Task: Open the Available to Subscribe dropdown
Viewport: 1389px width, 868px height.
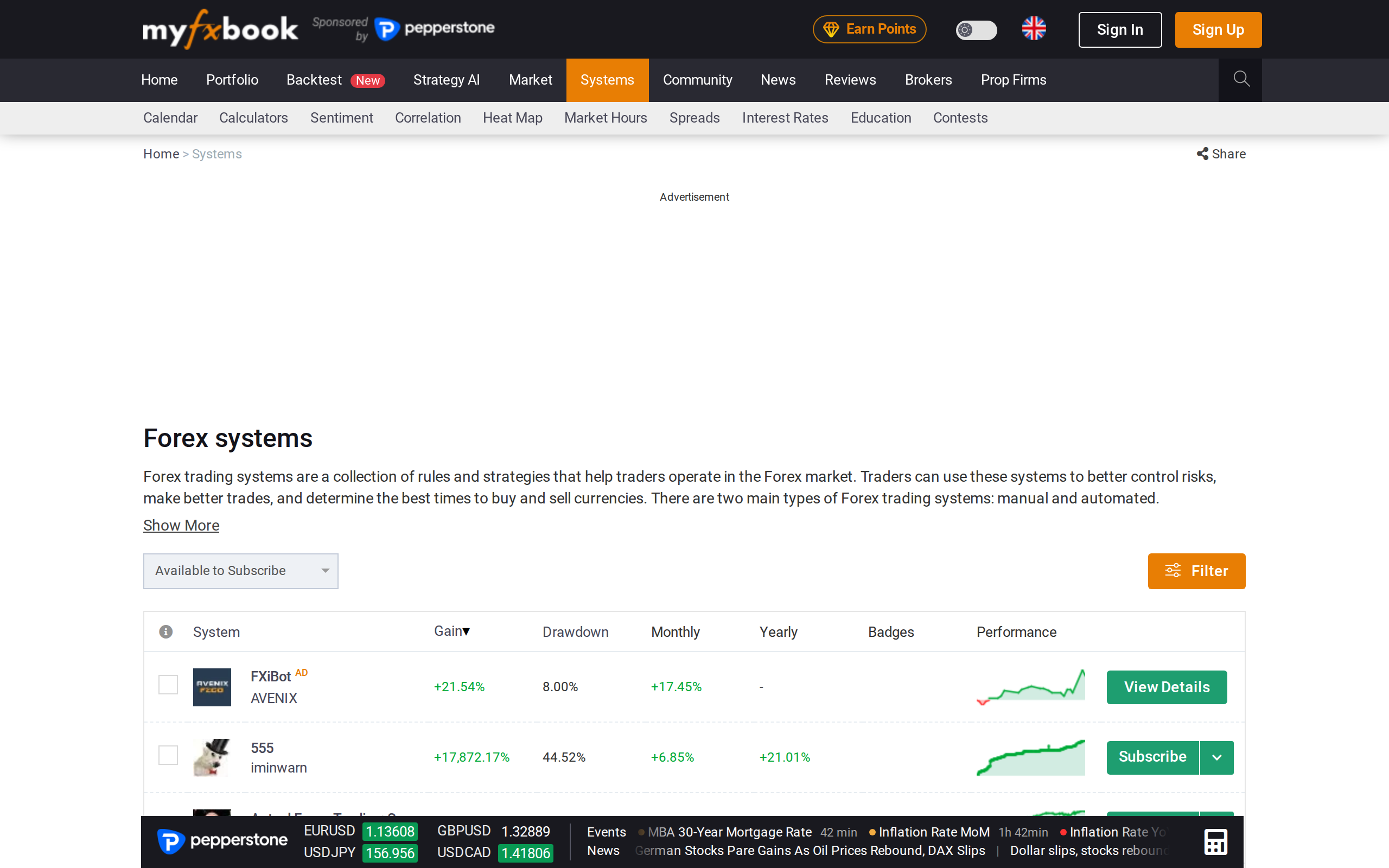Action: tap(240, 571)
